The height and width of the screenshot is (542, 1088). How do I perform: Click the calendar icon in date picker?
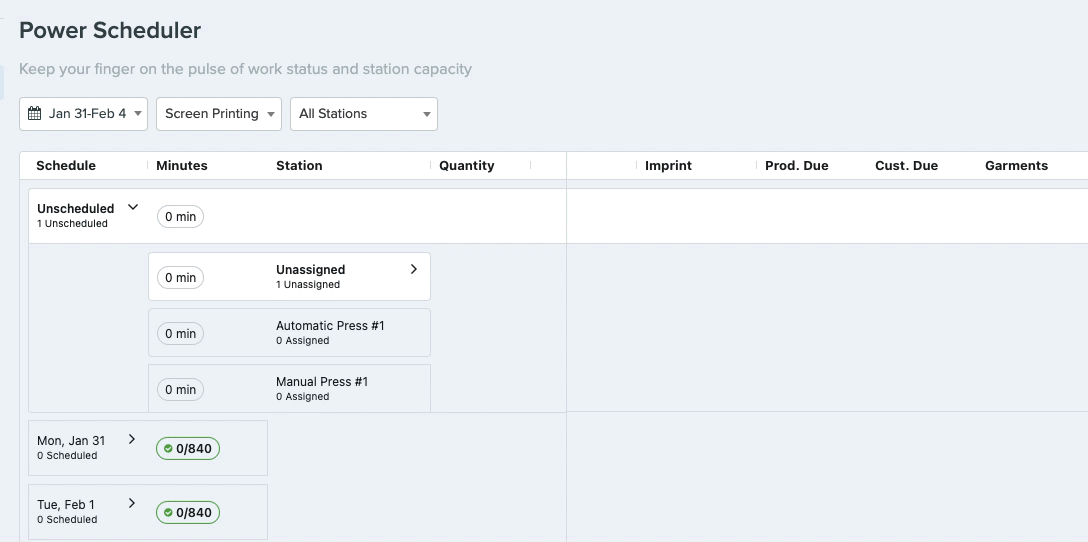(x=34, y=113)
